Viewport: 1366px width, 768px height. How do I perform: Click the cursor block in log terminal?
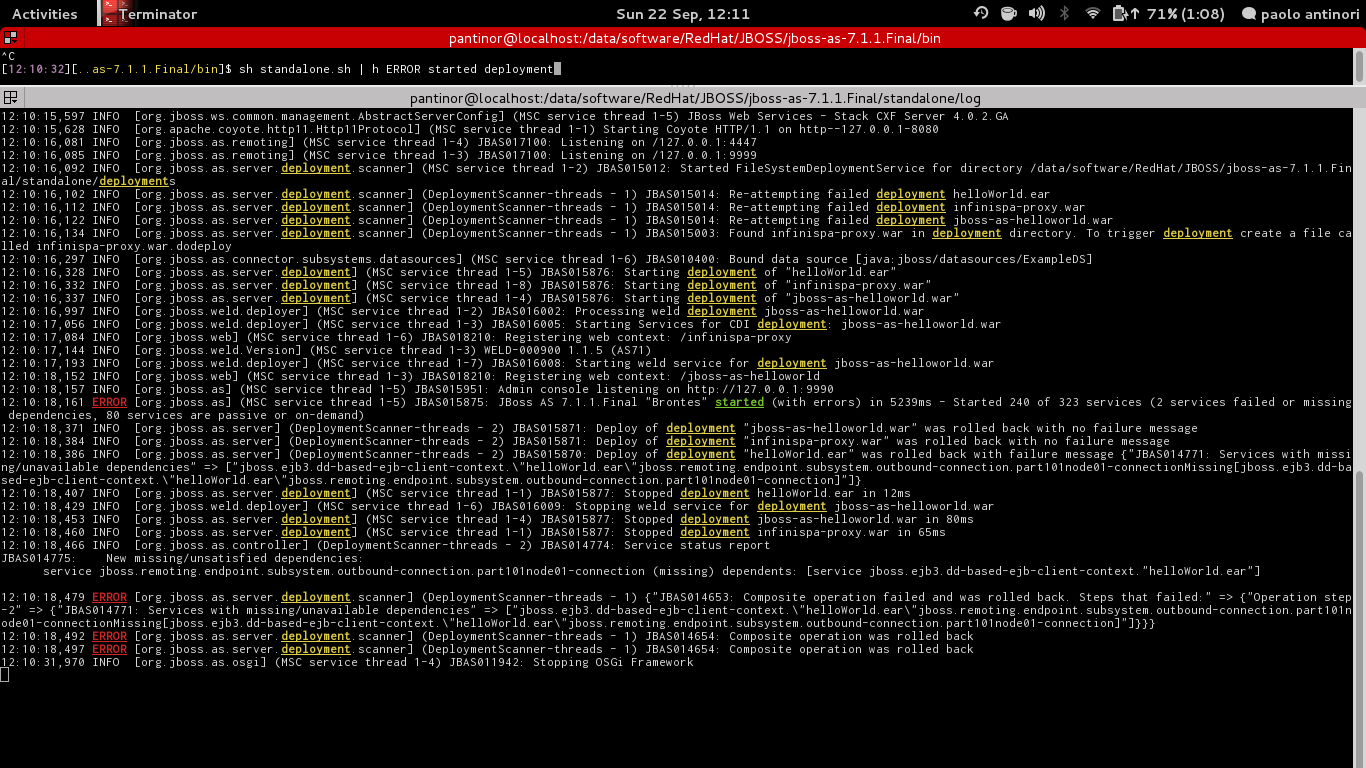4,675
